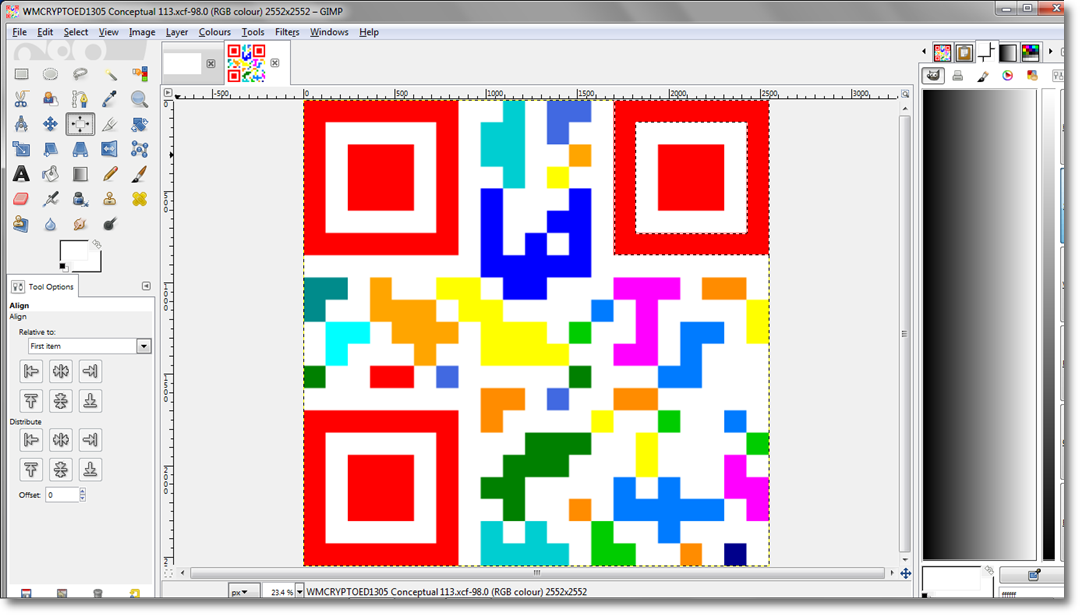1080x615 pixels.
Task: Select the Ink tool
Action: tap(80, 199)
